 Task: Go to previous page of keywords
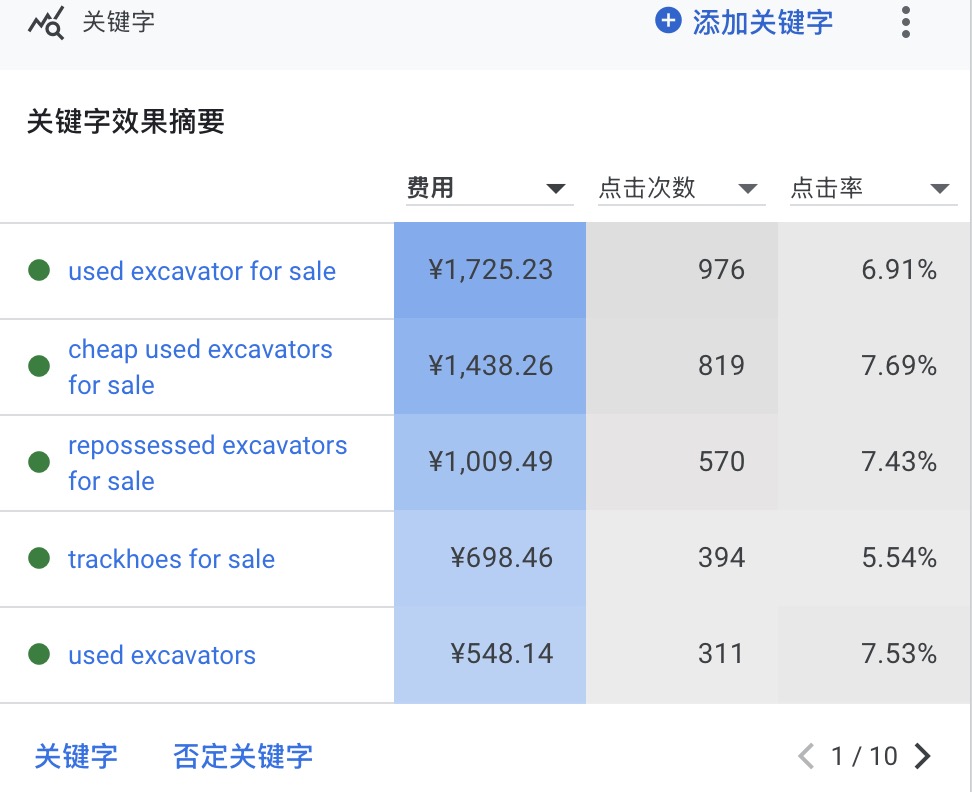[x=806, y=755]
